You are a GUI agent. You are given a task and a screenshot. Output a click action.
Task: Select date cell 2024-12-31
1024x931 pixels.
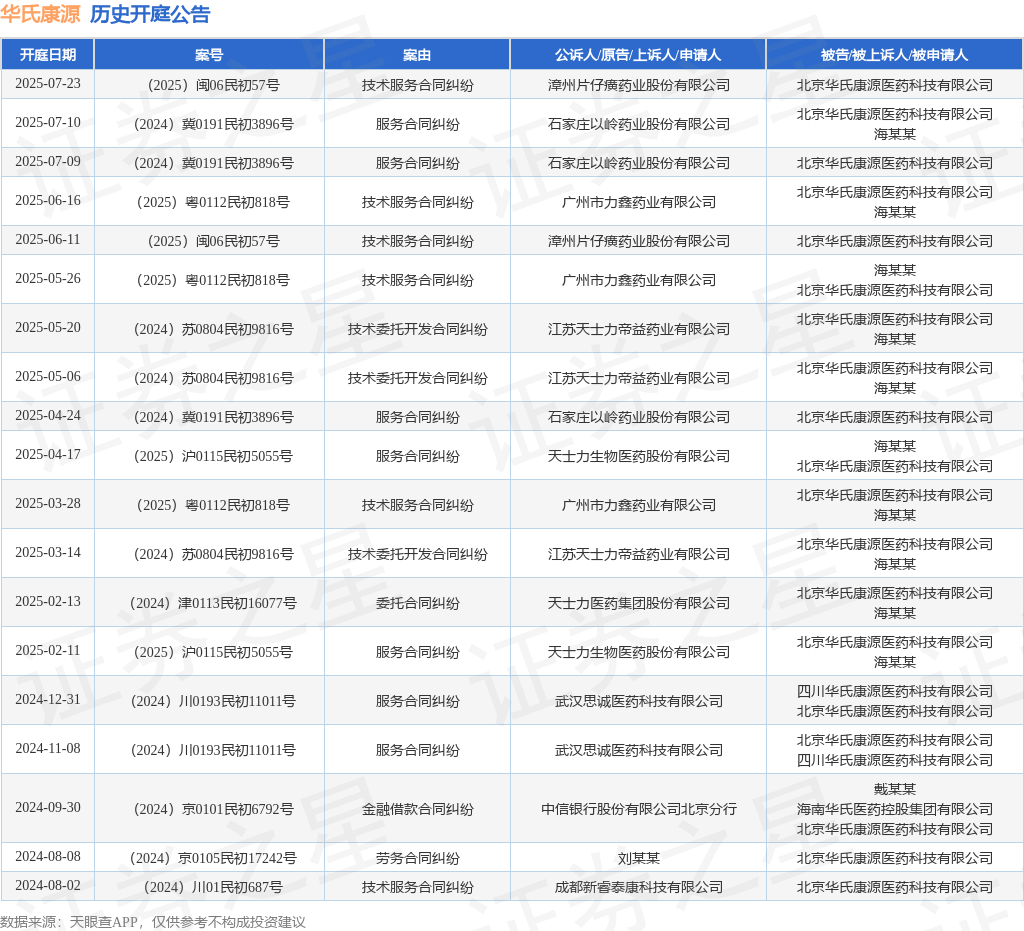[48, 699]
